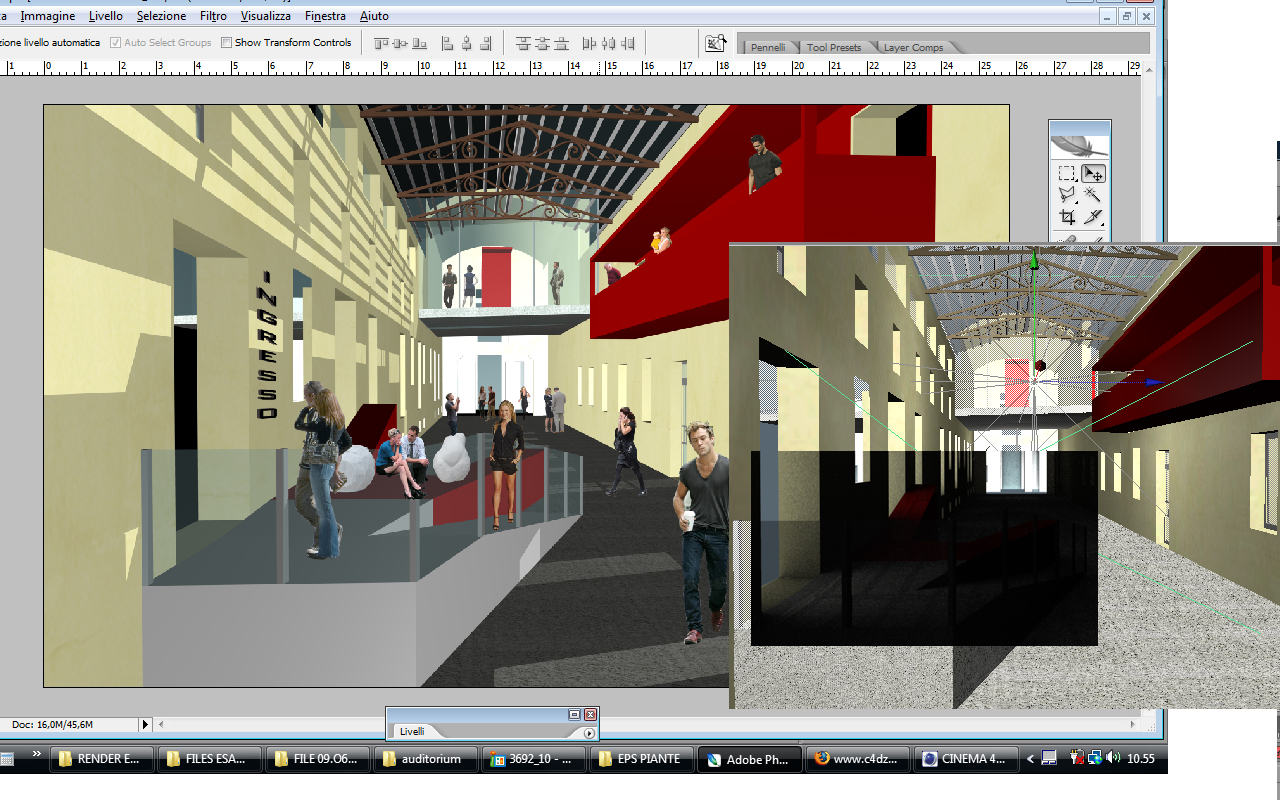The width and height of the screenshot is (1280, 800).
Task: Select the Move tool
Action: coord(1093,174)
